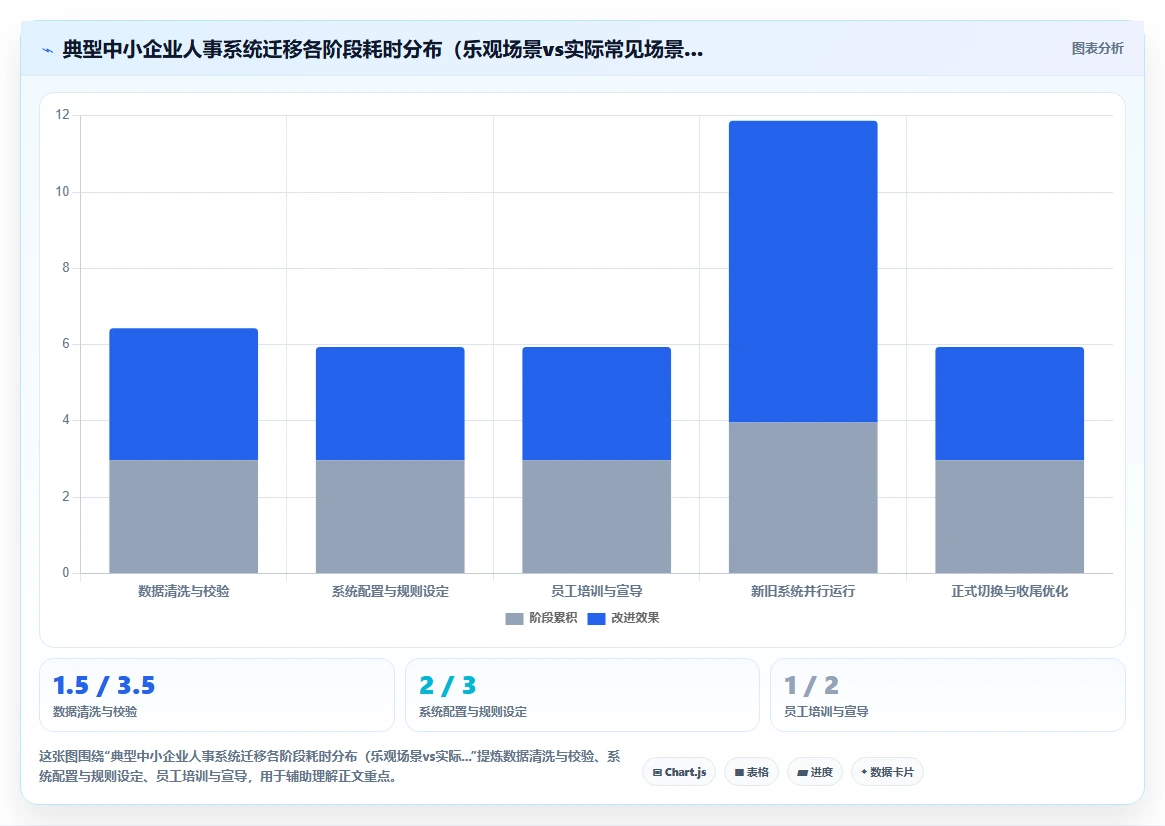
Task: Click the gray segment of 新旧系统并行运行 bar
Action: click(803, 498)
